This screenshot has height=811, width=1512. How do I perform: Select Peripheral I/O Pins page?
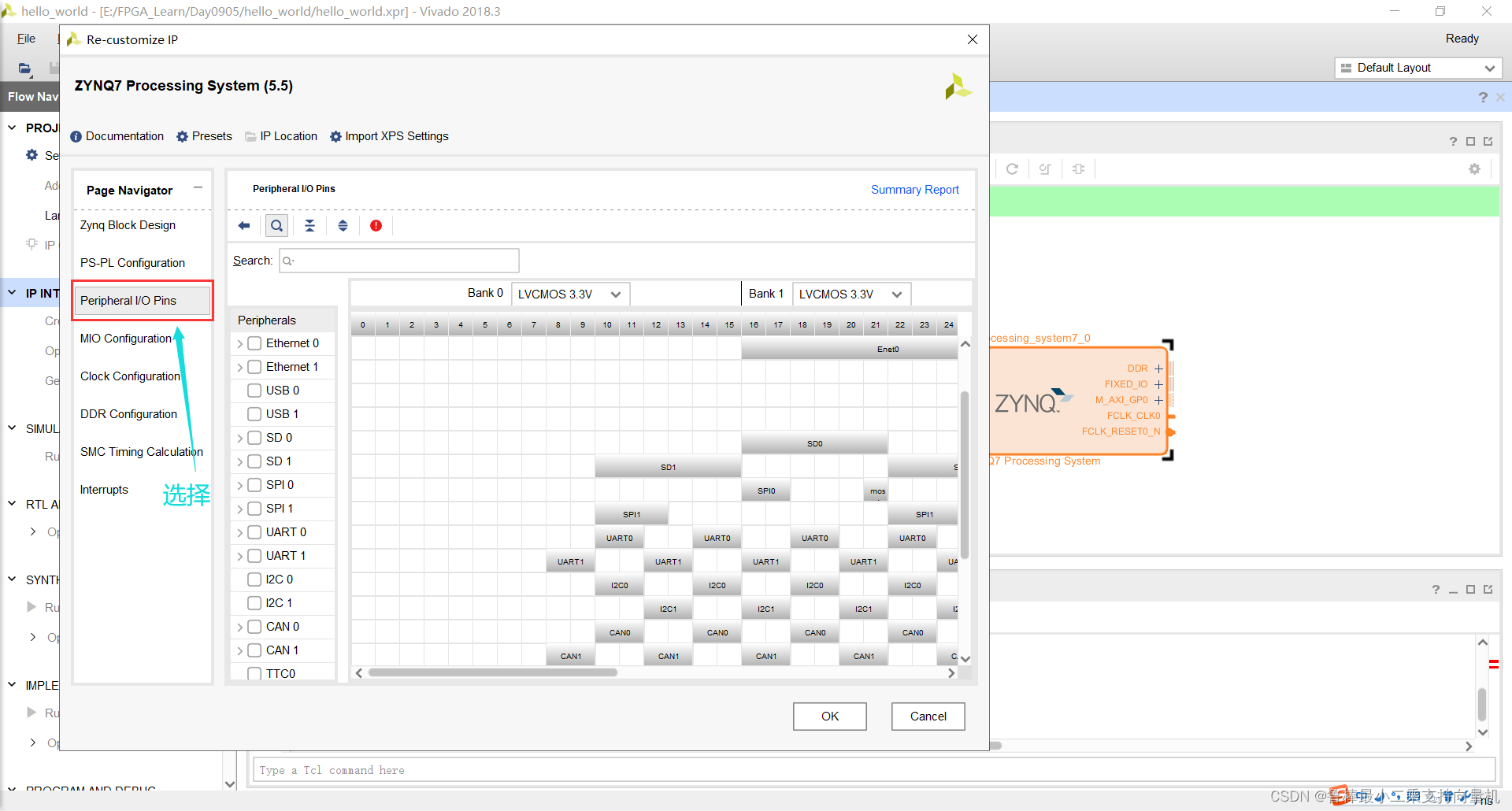[x=143, y=301]
